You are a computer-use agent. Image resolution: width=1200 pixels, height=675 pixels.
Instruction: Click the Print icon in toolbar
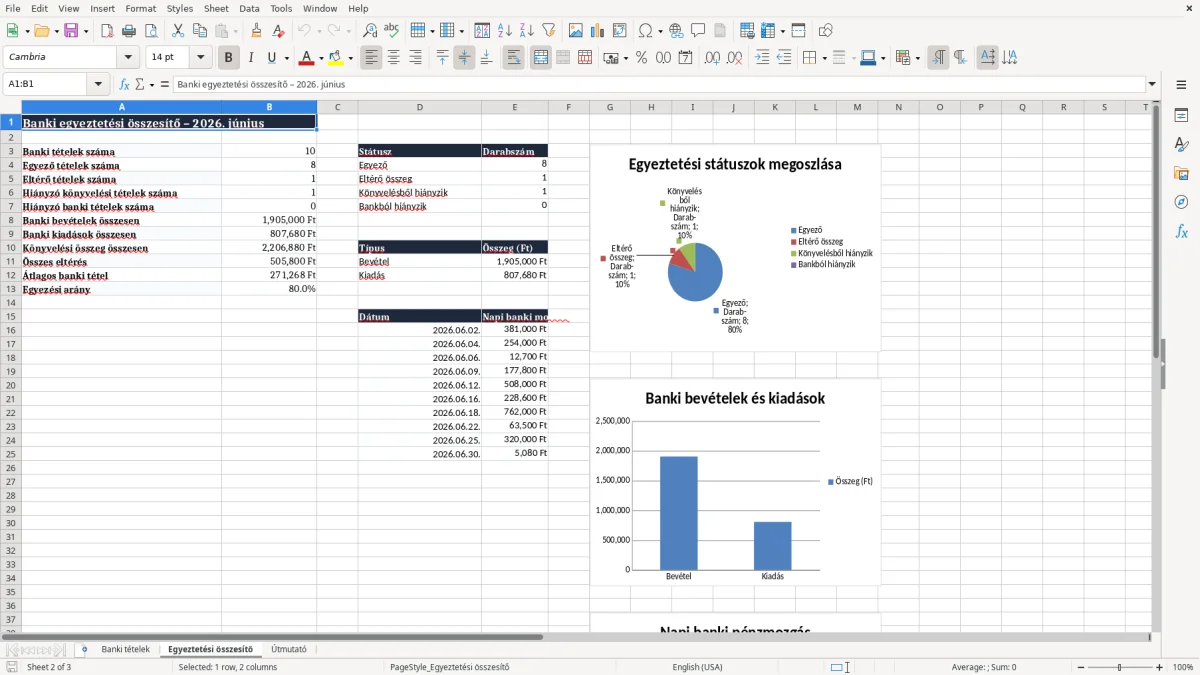click(x=129, y=31)
